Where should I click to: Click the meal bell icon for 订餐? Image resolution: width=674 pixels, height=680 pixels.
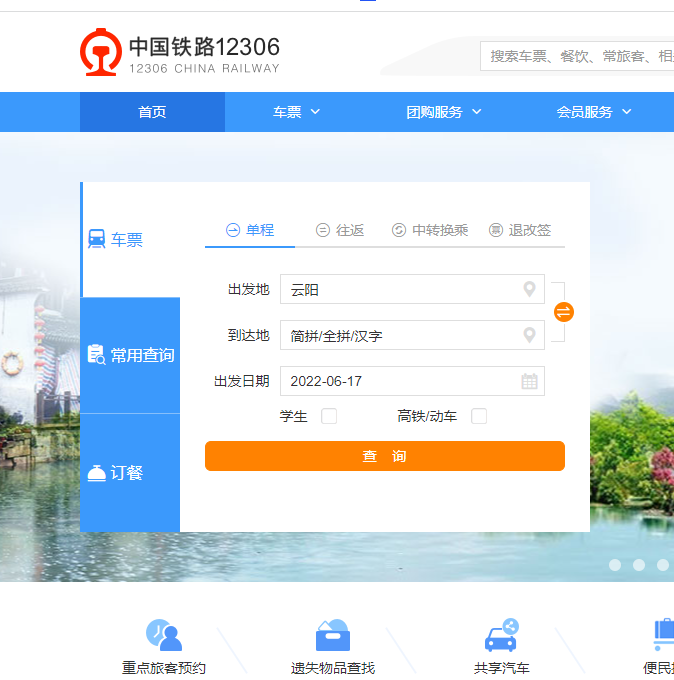96,473
